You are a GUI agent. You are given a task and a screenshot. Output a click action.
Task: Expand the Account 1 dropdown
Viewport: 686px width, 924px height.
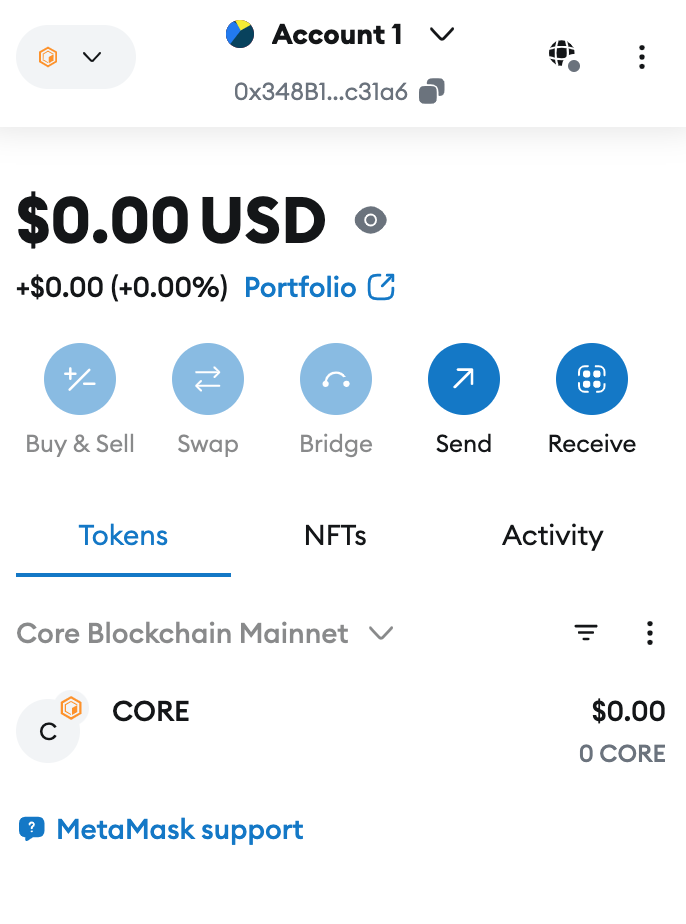click(x=441, y=35)
